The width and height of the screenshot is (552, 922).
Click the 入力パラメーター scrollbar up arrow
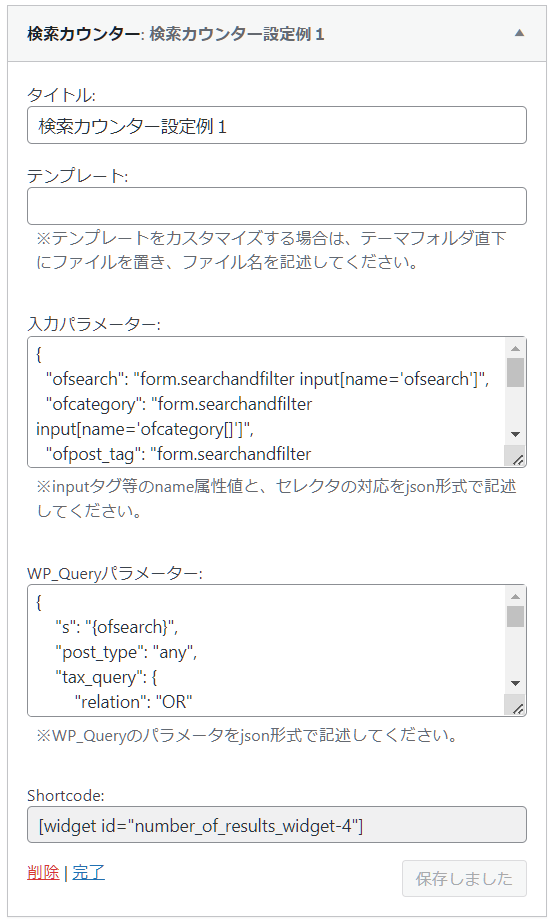pyautogui.click(x=516, y=348)
